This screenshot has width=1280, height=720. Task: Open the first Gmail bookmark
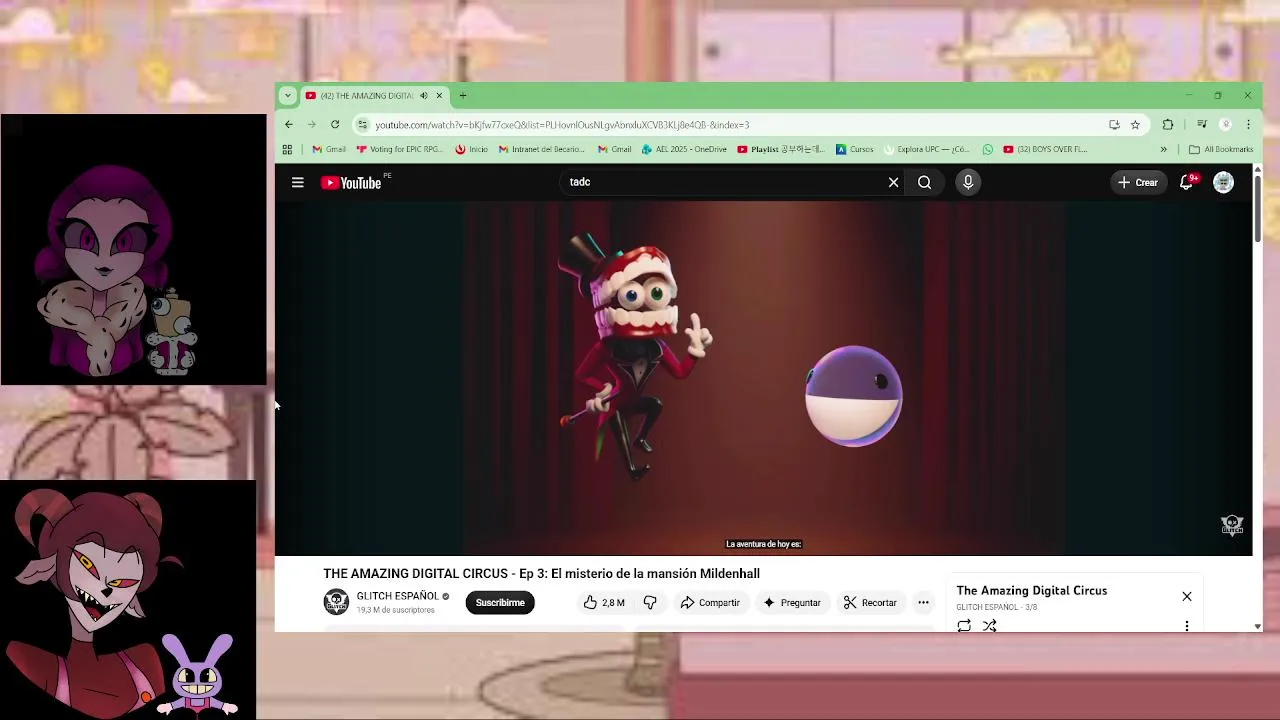pos(329,149)
